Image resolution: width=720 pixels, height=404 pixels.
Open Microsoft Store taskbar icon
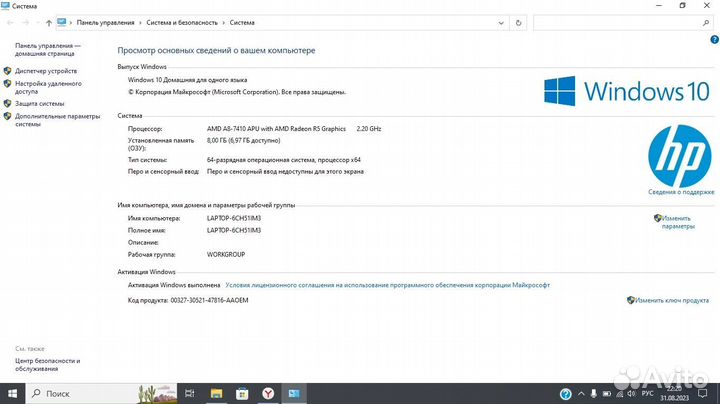coord(242,393)
